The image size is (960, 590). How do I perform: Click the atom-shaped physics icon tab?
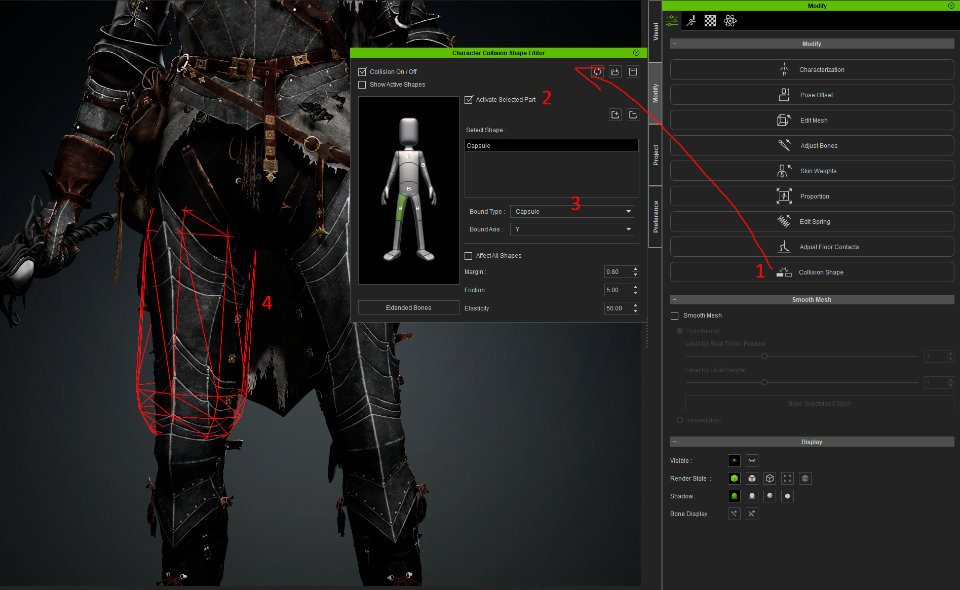731,20
